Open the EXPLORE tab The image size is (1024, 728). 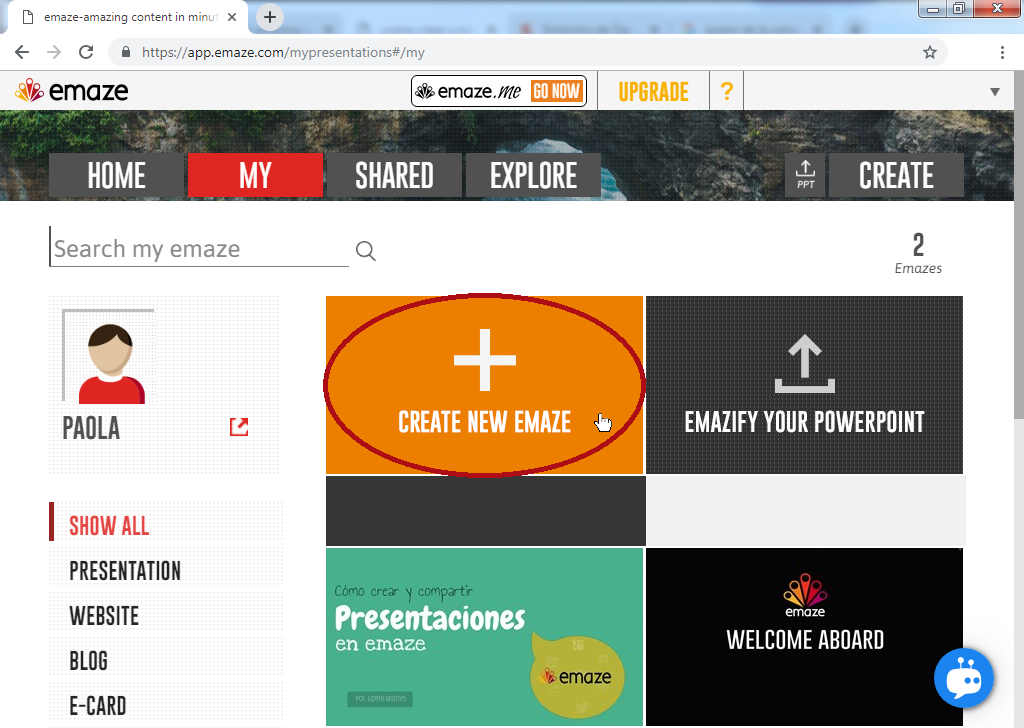(x=533, y=175)
